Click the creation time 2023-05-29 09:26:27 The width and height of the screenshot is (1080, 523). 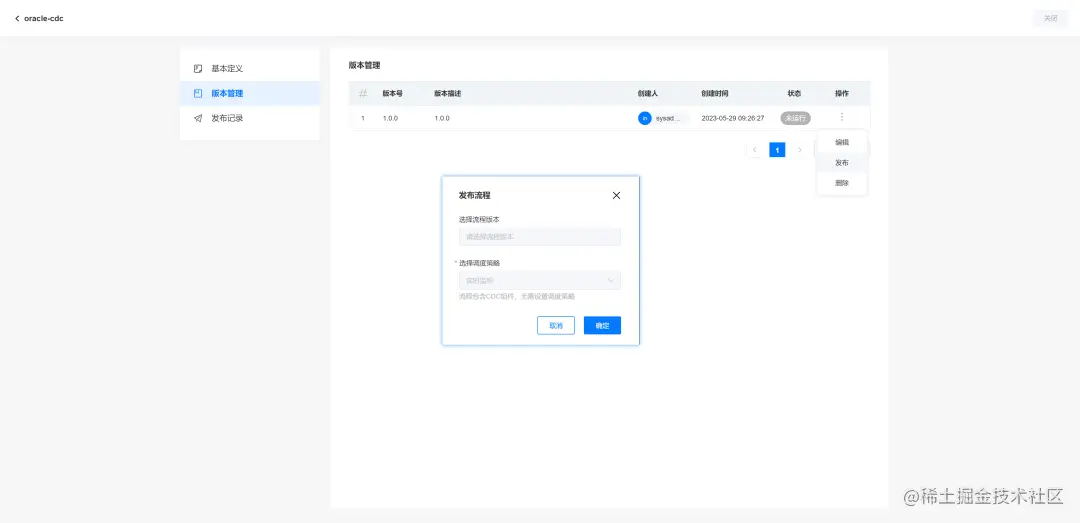(733, 119)
